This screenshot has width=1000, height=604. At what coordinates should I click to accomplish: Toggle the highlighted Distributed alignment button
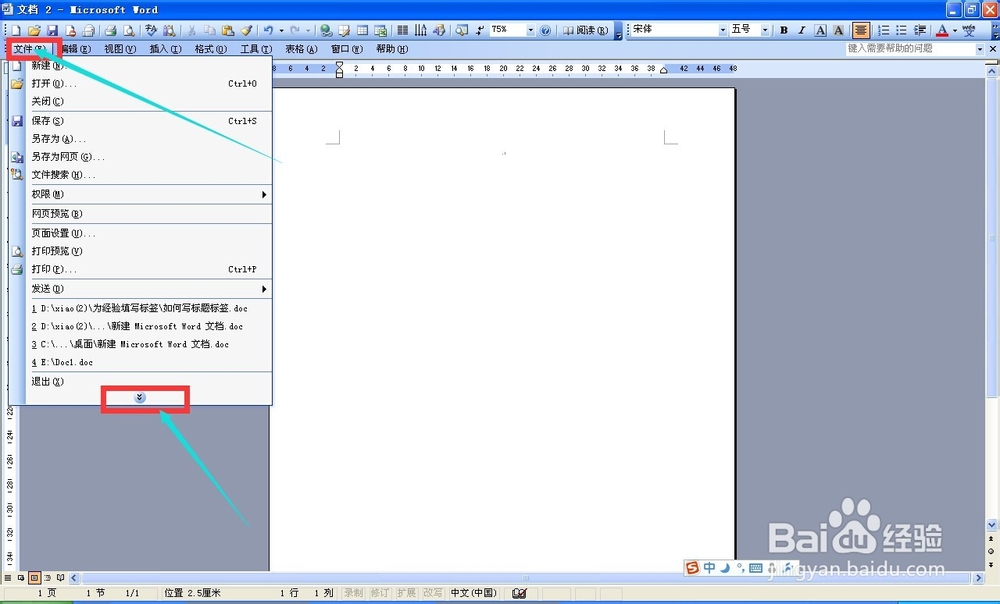coord(860,30)
